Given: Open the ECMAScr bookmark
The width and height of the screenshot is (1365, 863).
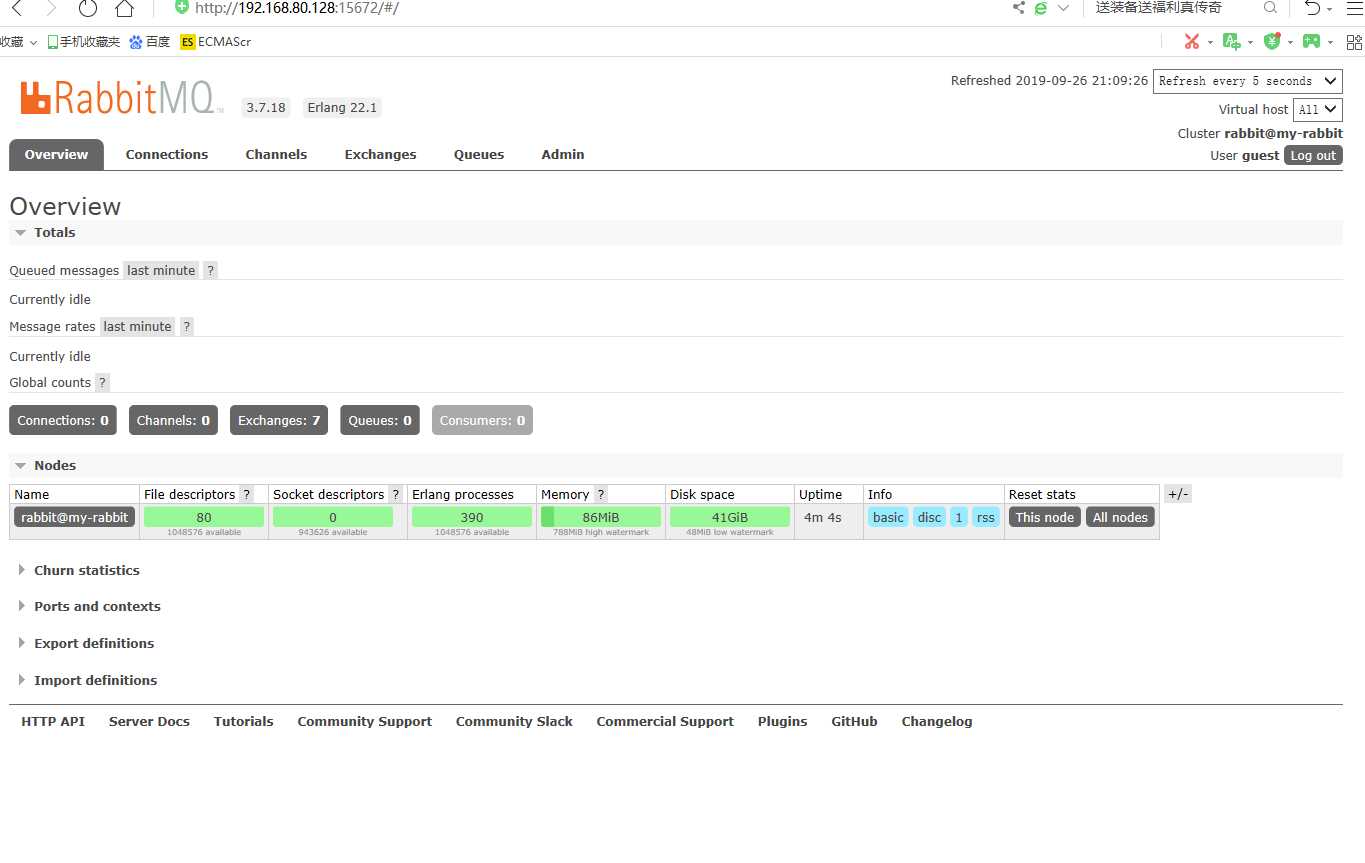Looking at the screenshot, I should (216, 42).
